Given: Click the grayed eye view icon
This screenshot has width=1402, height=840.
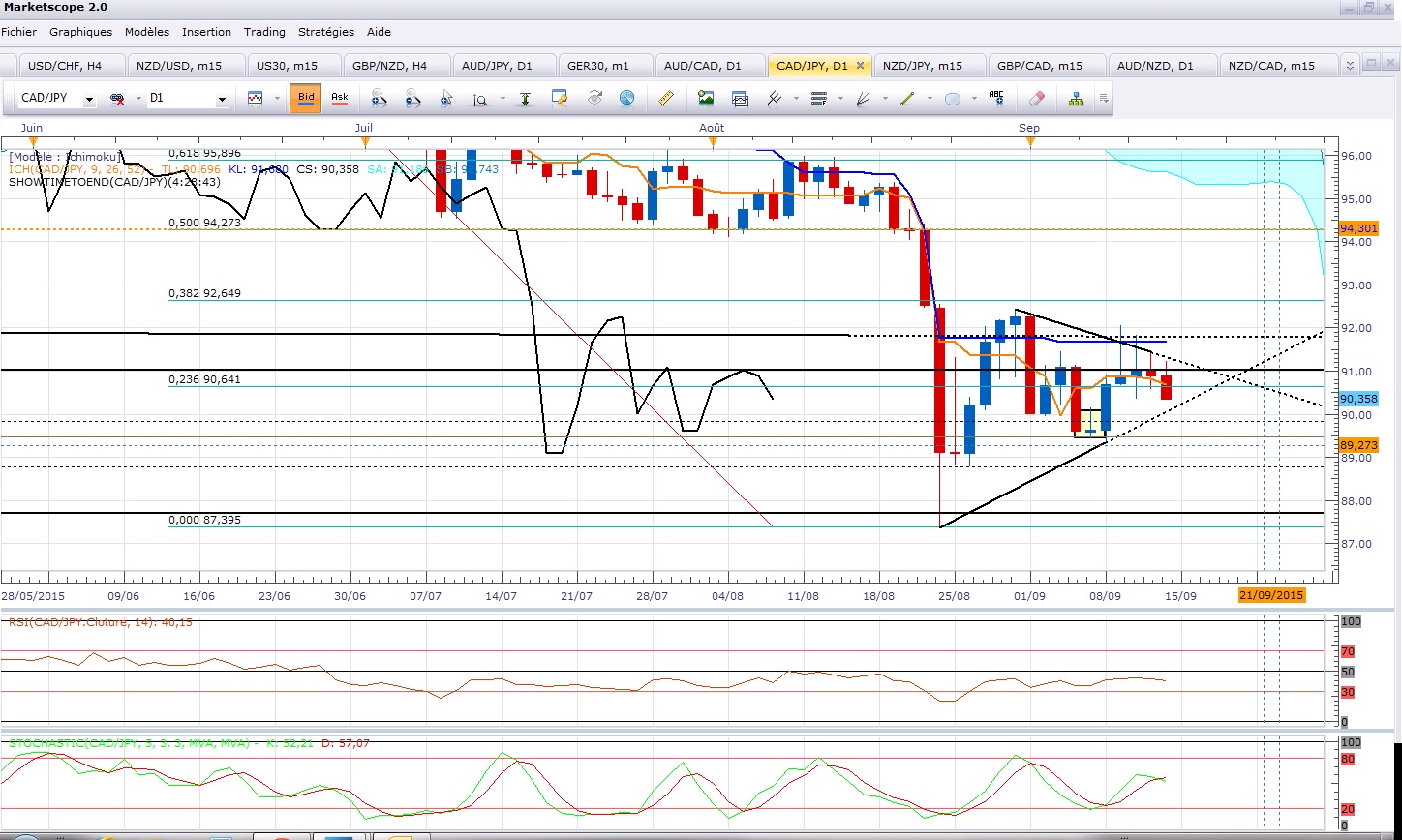Looking at the screenshot, I should click(x=594, y=99).
